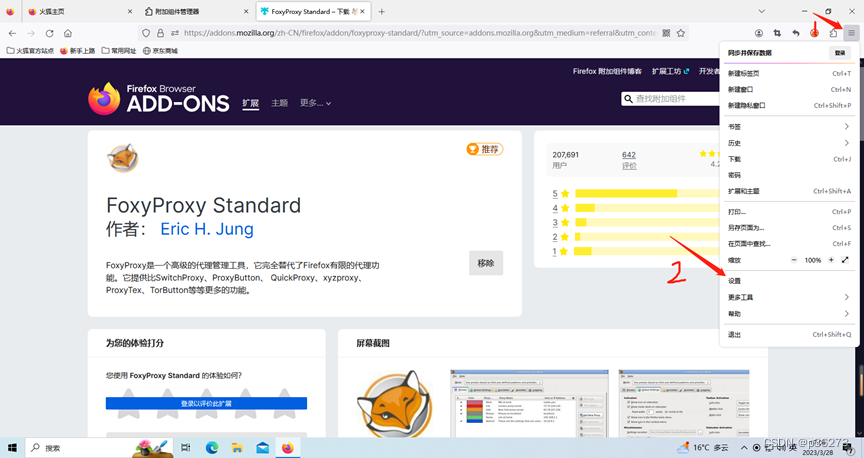The image size is (864, 458).
Task: Click the undo arrow toolbar icon
Action: pos(796,33)
